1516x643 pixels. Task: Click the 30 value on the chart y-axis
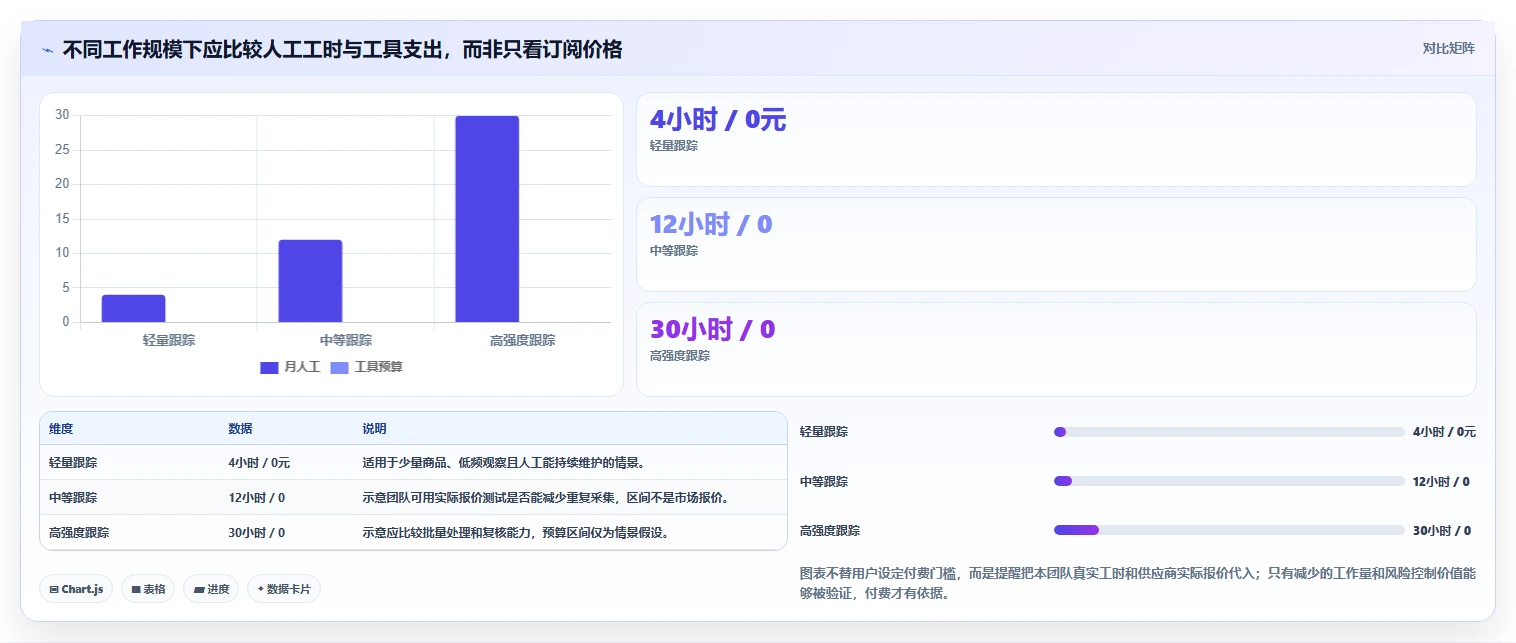[62, 115]
